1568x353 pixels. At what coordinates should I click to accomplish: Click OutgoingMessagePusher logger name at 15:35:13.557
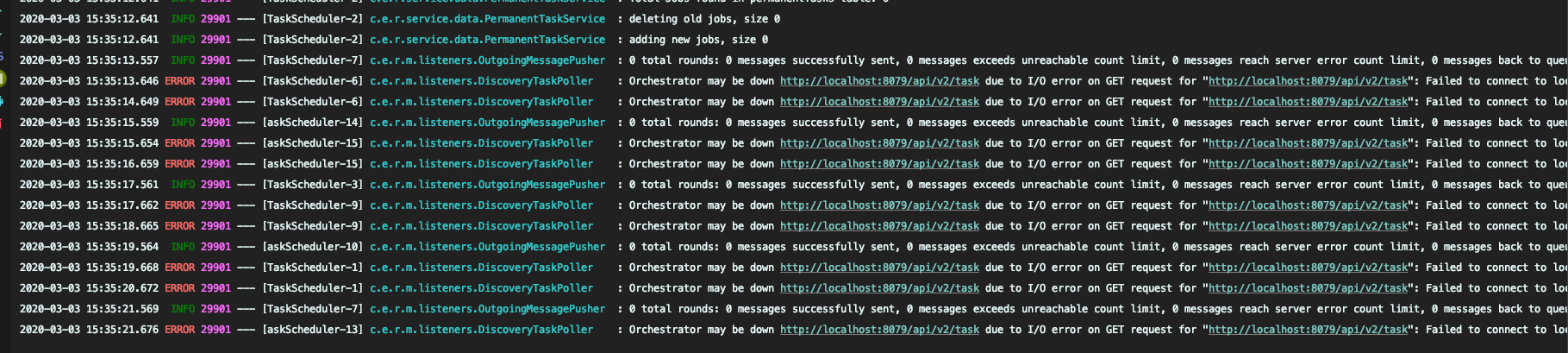[487, 60]
